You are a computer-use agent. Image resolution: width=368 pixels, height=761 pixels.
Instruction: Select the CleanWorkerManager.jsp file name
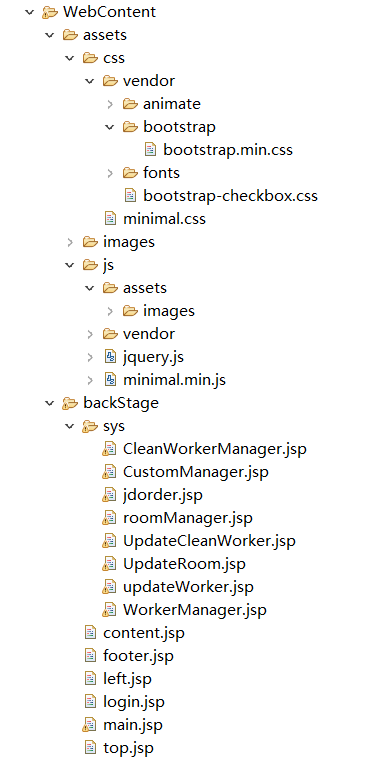tap(215, 449)
